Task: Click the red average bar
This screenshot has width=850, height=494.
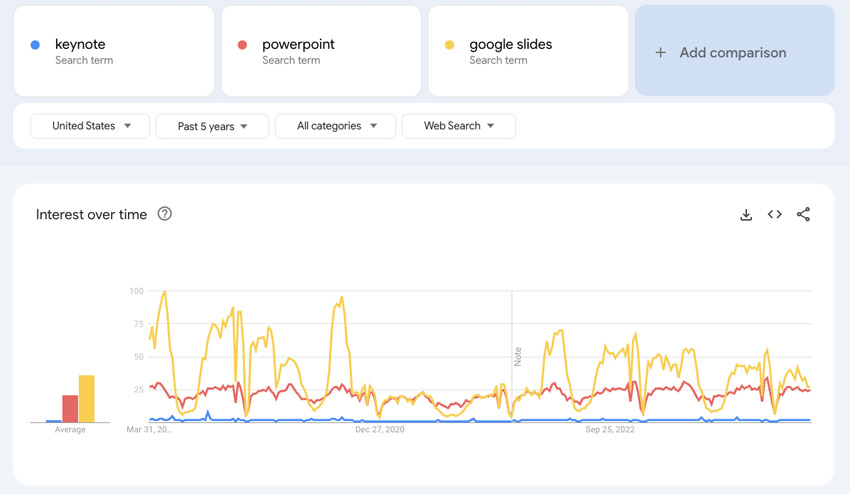Action: click(70, 409)
